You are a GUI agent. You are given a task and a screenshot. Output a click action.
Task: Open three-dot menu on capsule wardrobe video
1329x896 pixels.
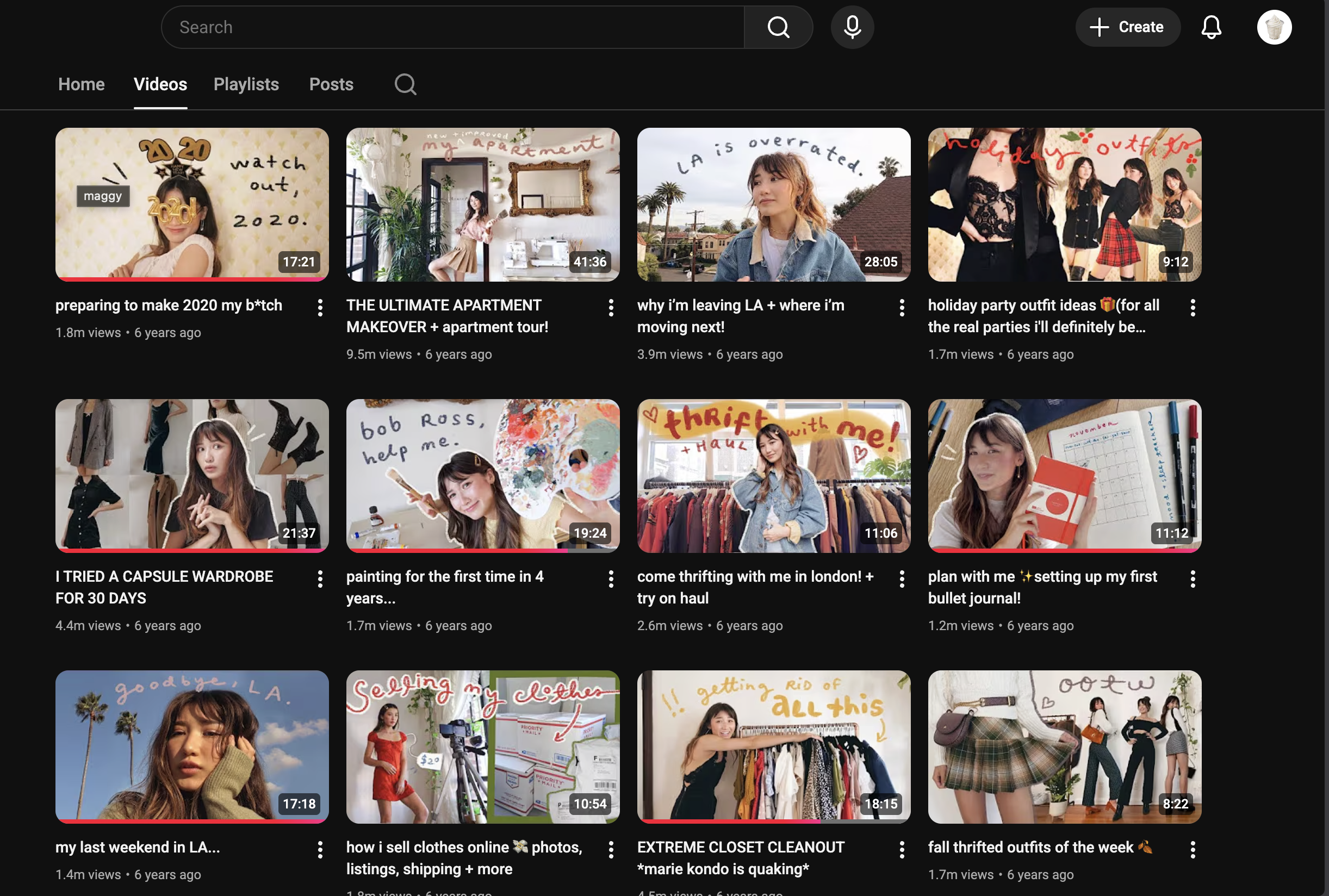point(320,579)
